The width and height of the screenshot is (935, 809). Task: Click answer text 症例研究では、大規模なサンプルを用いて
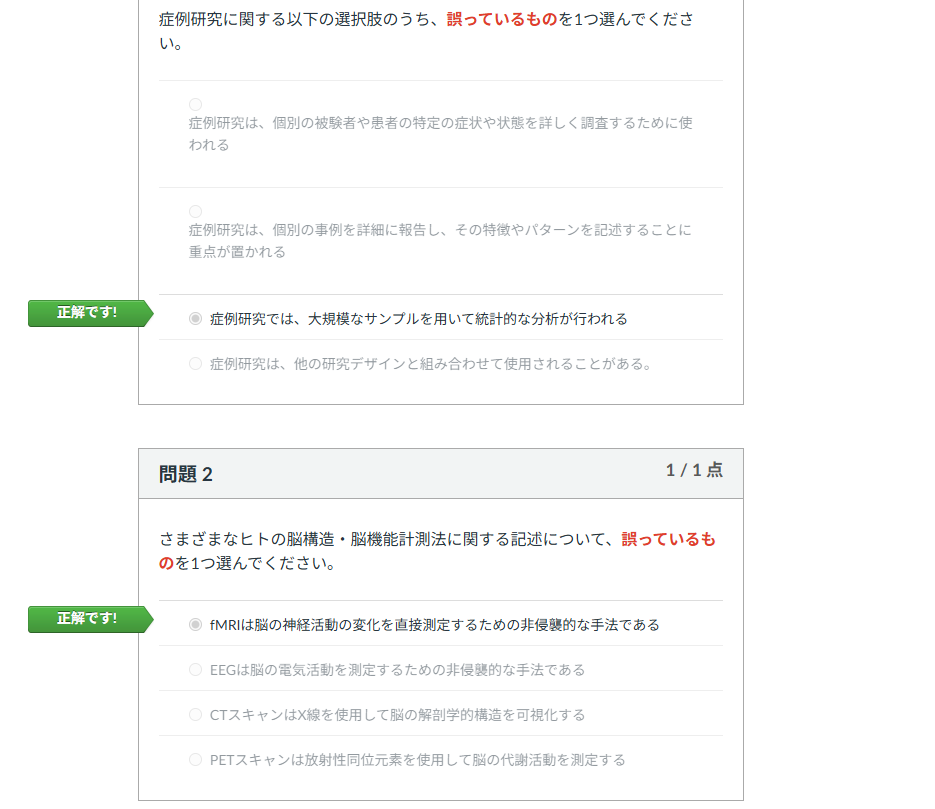[x=418, y=319]
